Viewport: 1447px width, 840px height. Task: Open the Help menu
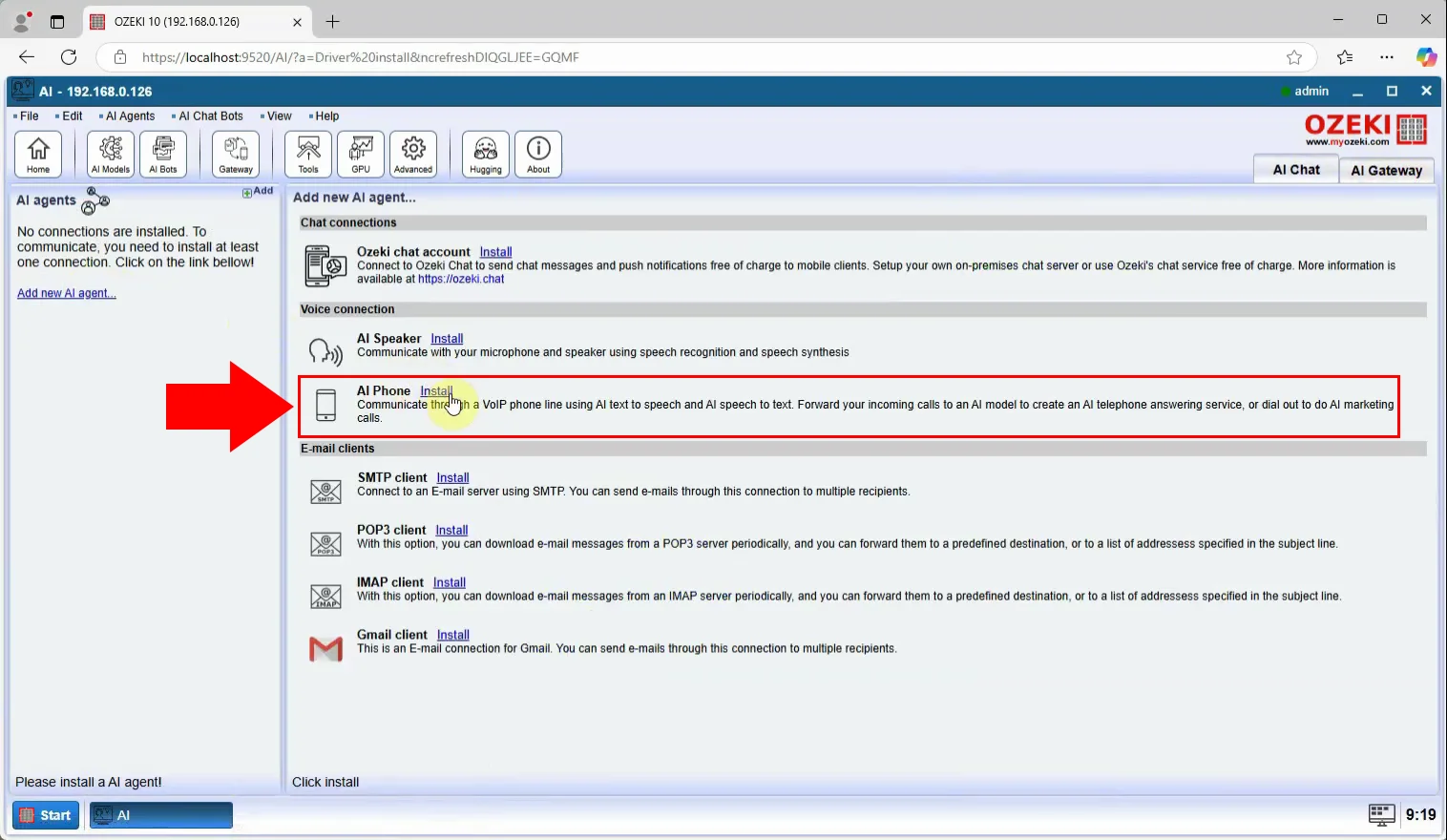(326, 116)
